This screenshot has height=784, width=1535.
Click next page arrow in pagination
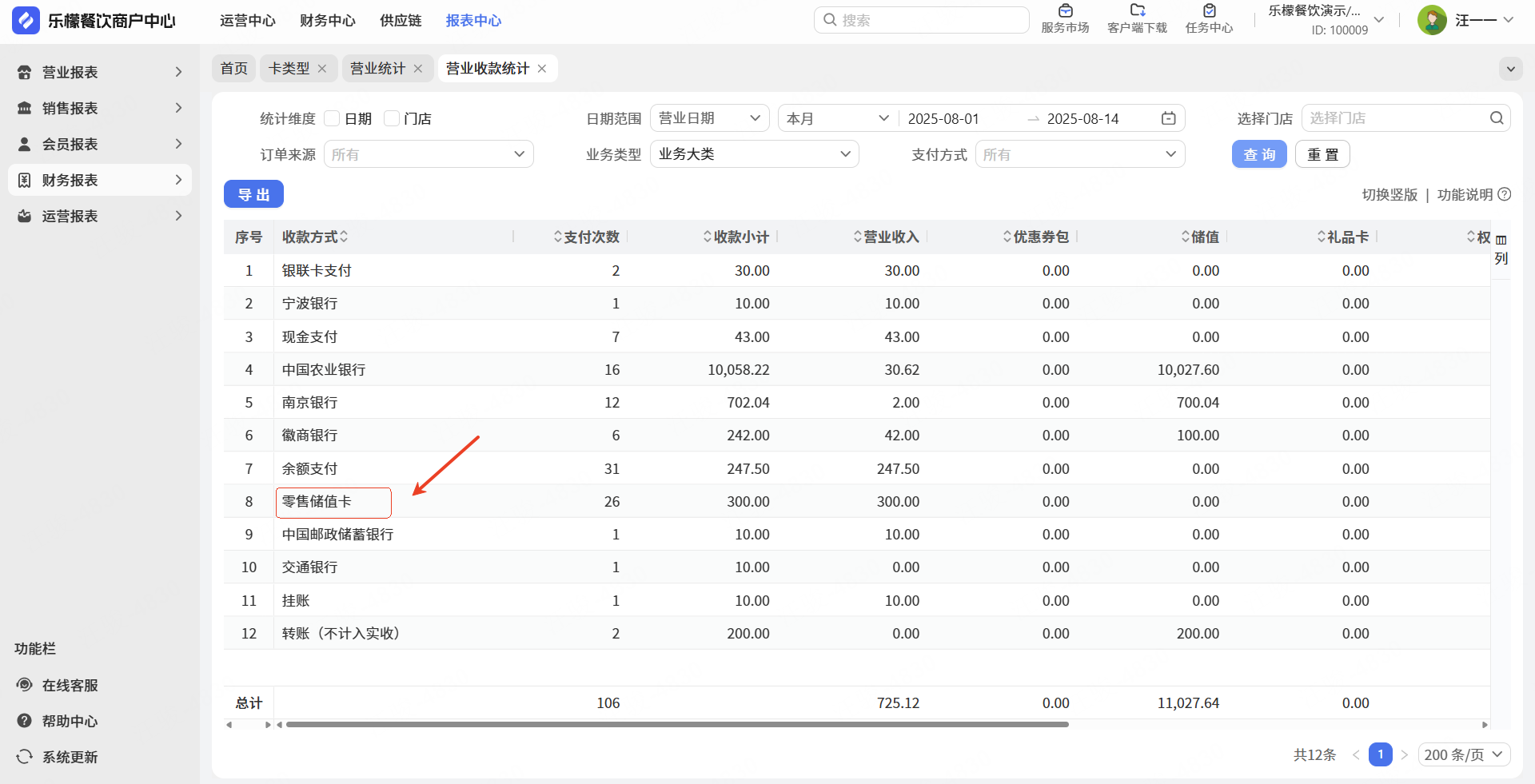(1405, 754)
